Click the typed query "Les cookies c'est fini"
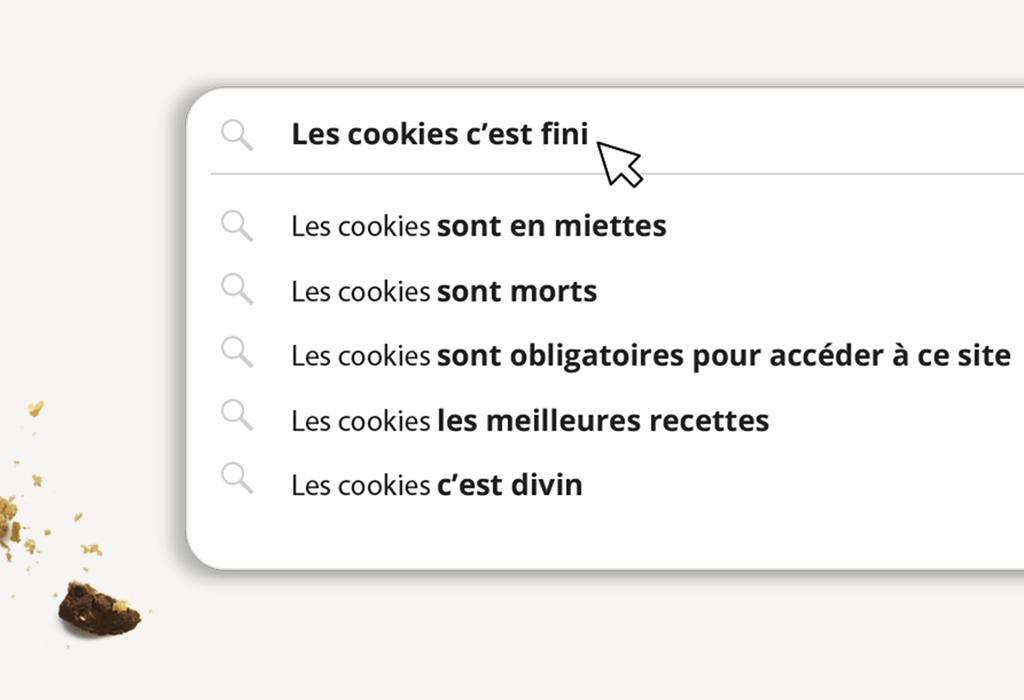1024x700 pixels. (440, 134)
